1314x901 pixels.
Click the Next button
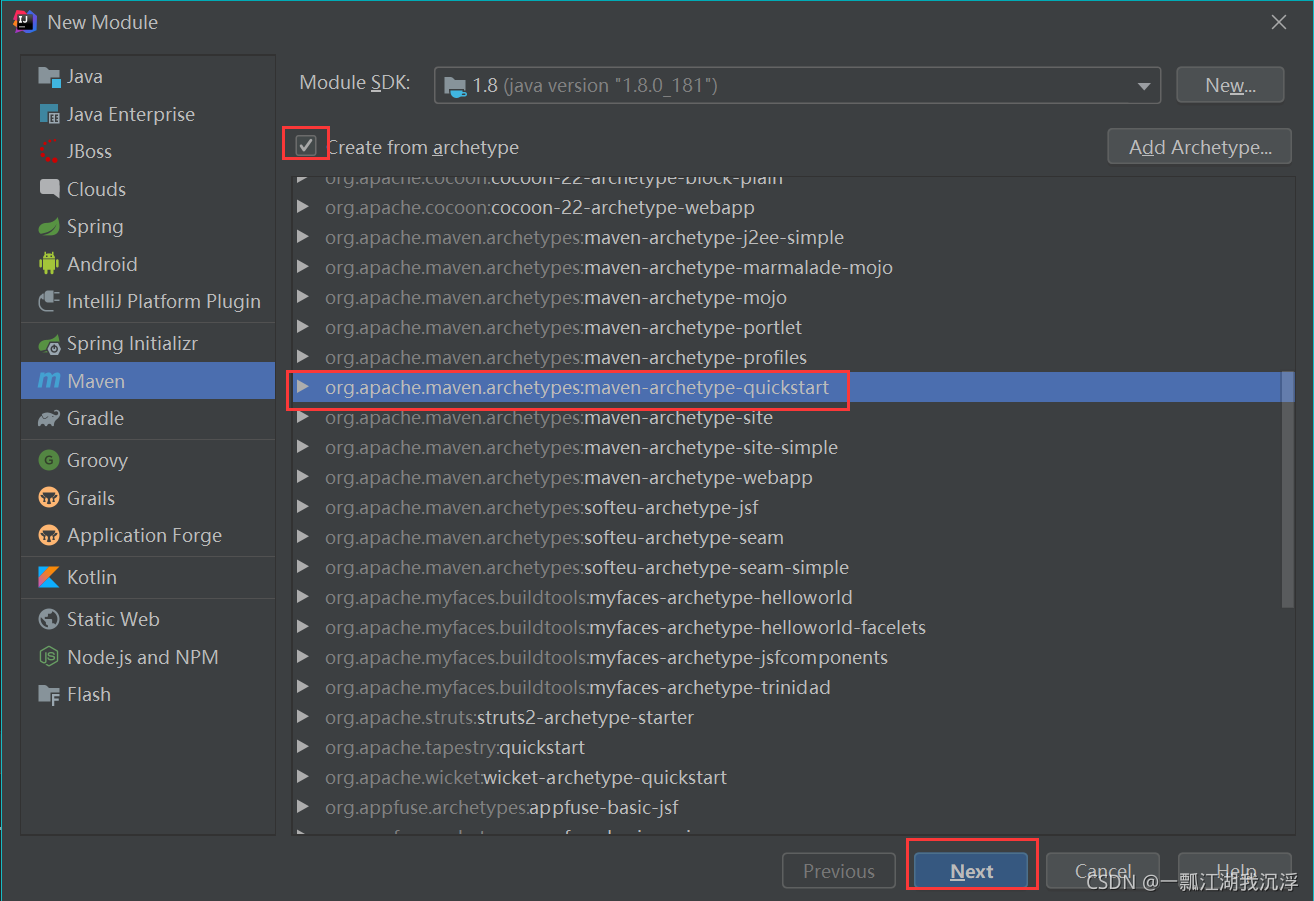tap(971, 871)
